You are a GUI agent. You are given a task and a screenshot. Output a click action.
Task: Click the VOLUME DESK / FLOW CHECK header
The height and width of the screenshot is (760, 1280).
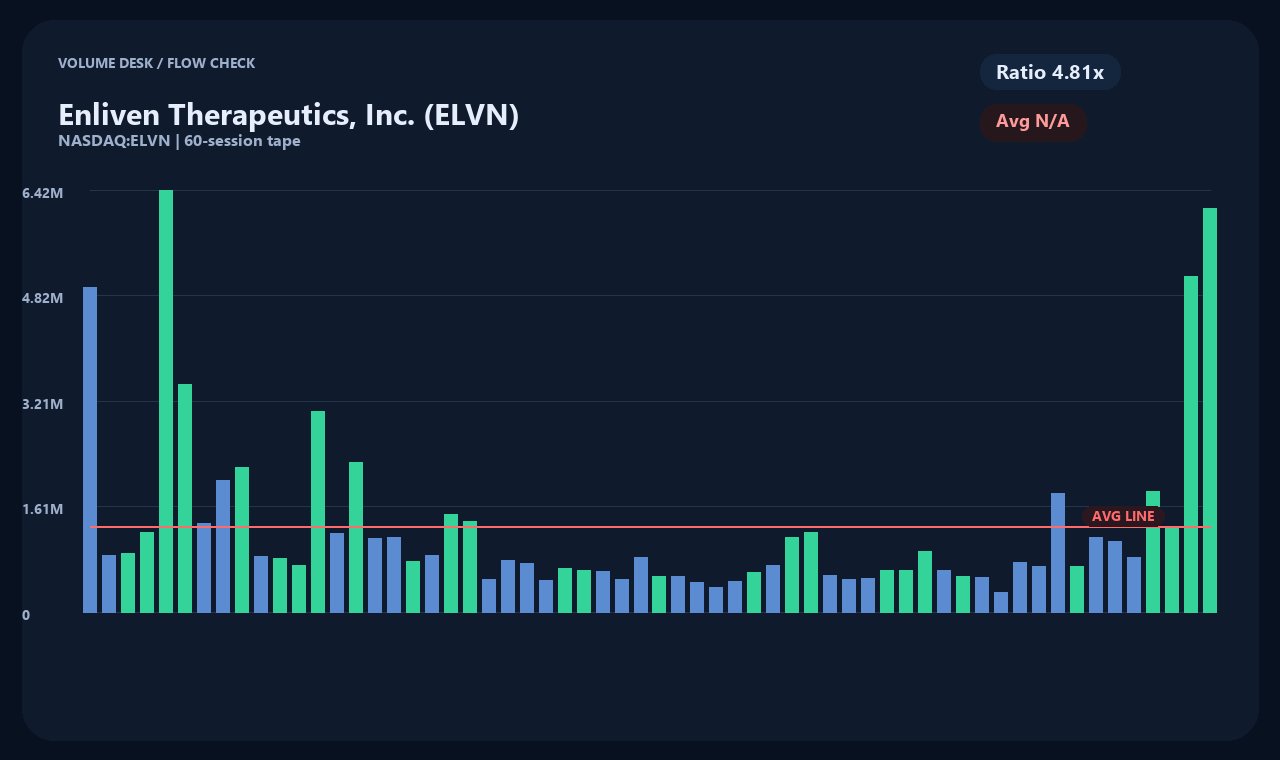click(x=156, y=63)
